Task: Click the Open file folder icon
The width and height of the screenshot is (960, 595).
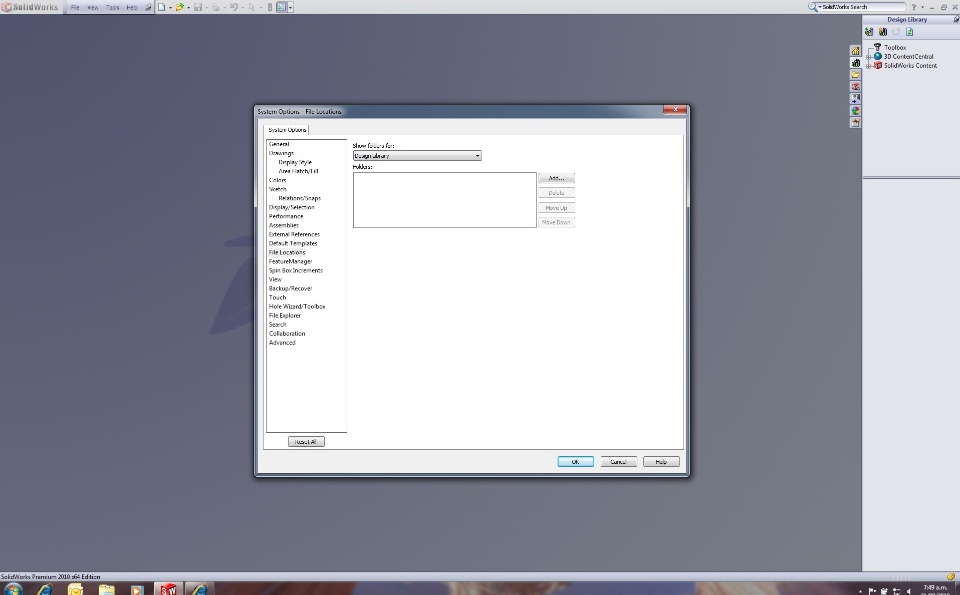Action: [179, 7]
